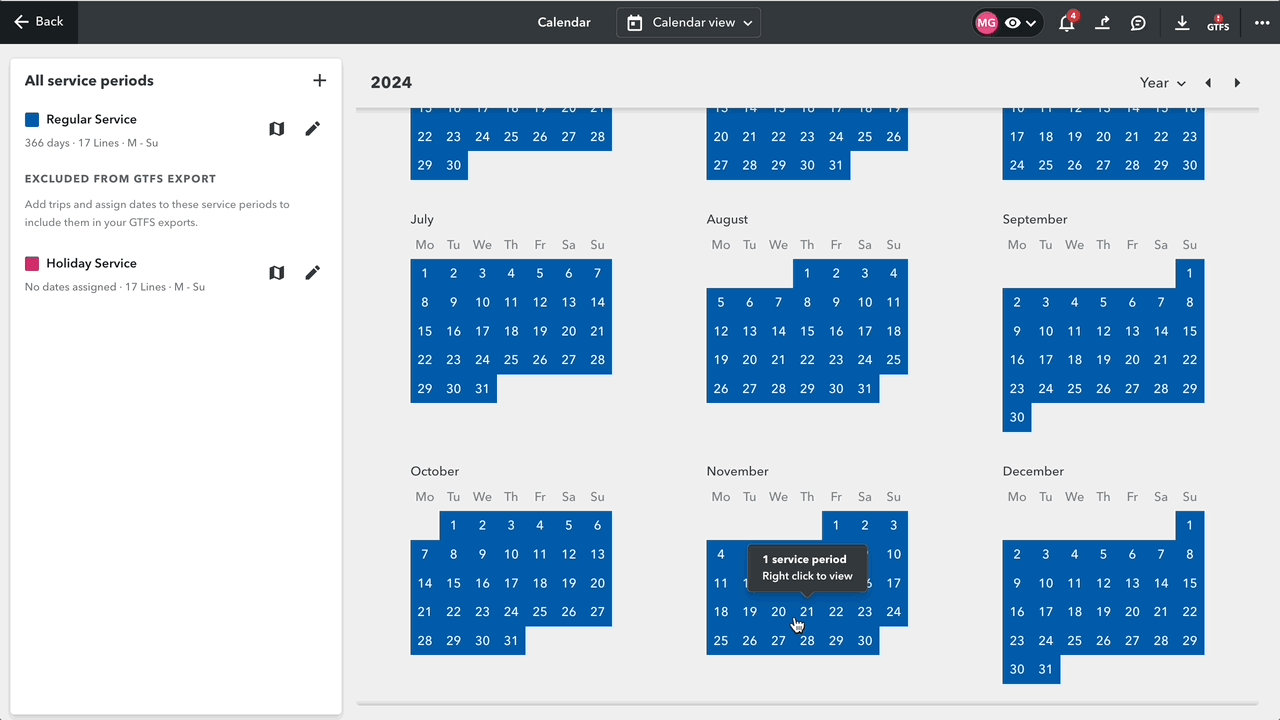Select the Regular Service blue checkbox square

[x=31, y=118]
